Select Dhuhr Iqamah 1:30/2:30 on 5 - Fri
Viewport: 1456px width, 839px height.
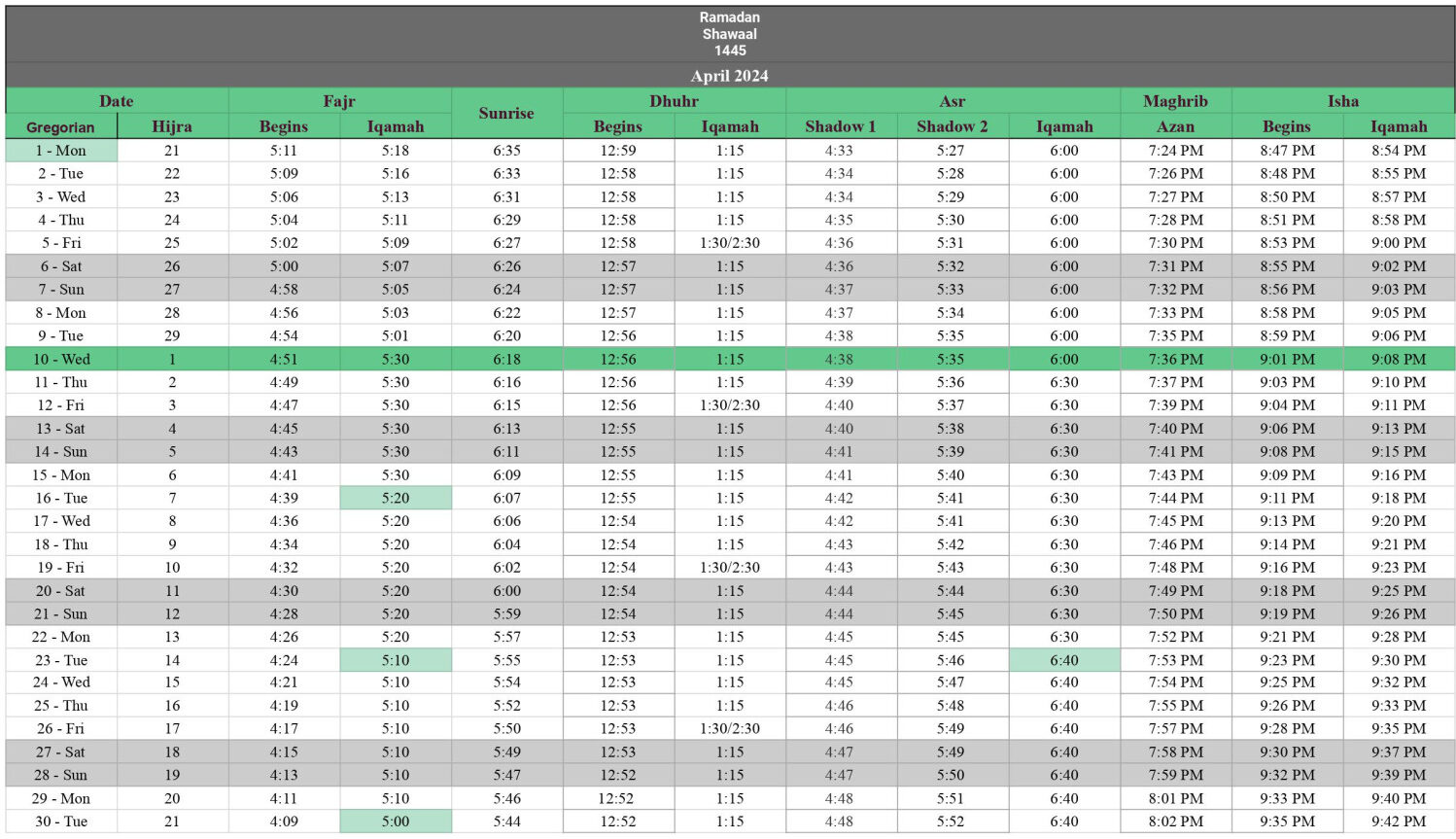(x=730, y=243)
